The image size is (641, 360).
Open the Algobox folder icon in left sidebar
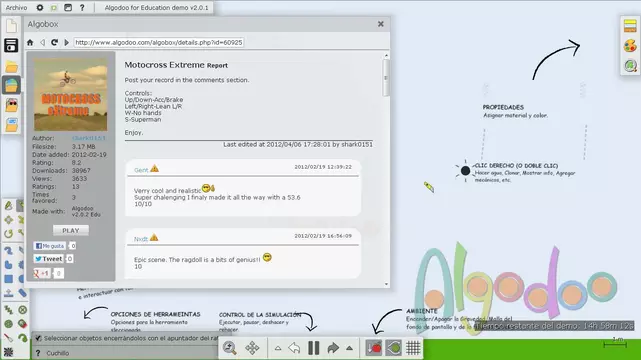click(x=11, y=85)
